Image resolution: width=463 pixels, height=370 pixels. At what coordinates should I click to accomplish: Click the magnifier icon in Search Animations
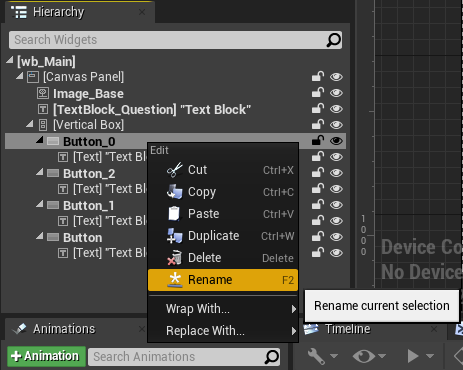pos(272,357)
